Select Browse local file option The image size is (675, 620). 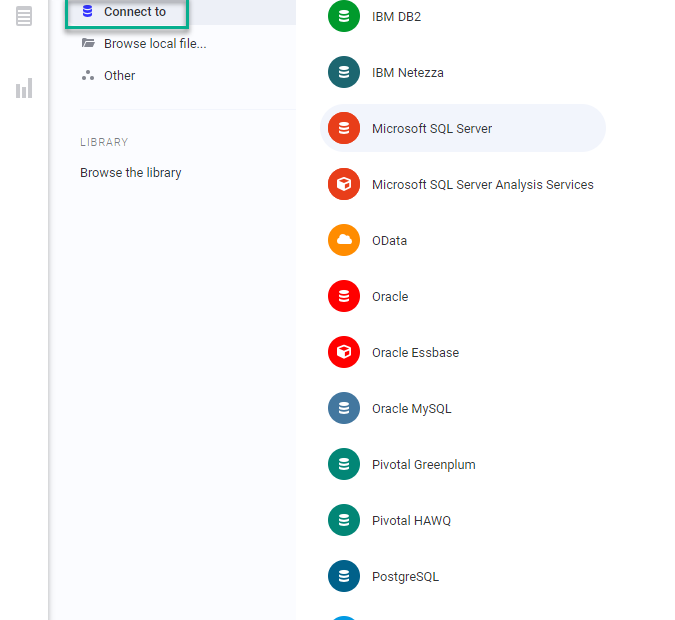(155, 43)
